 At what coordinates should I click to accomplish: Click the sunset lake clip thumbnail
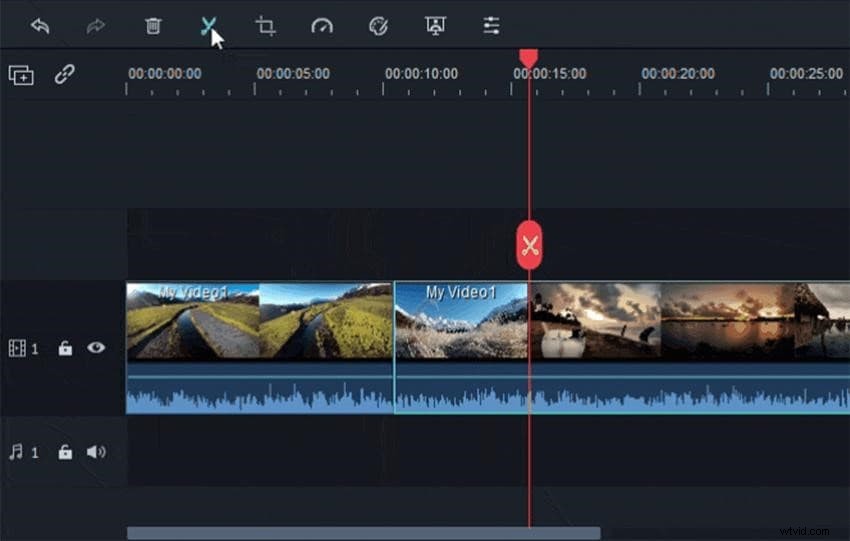point(727,321)
